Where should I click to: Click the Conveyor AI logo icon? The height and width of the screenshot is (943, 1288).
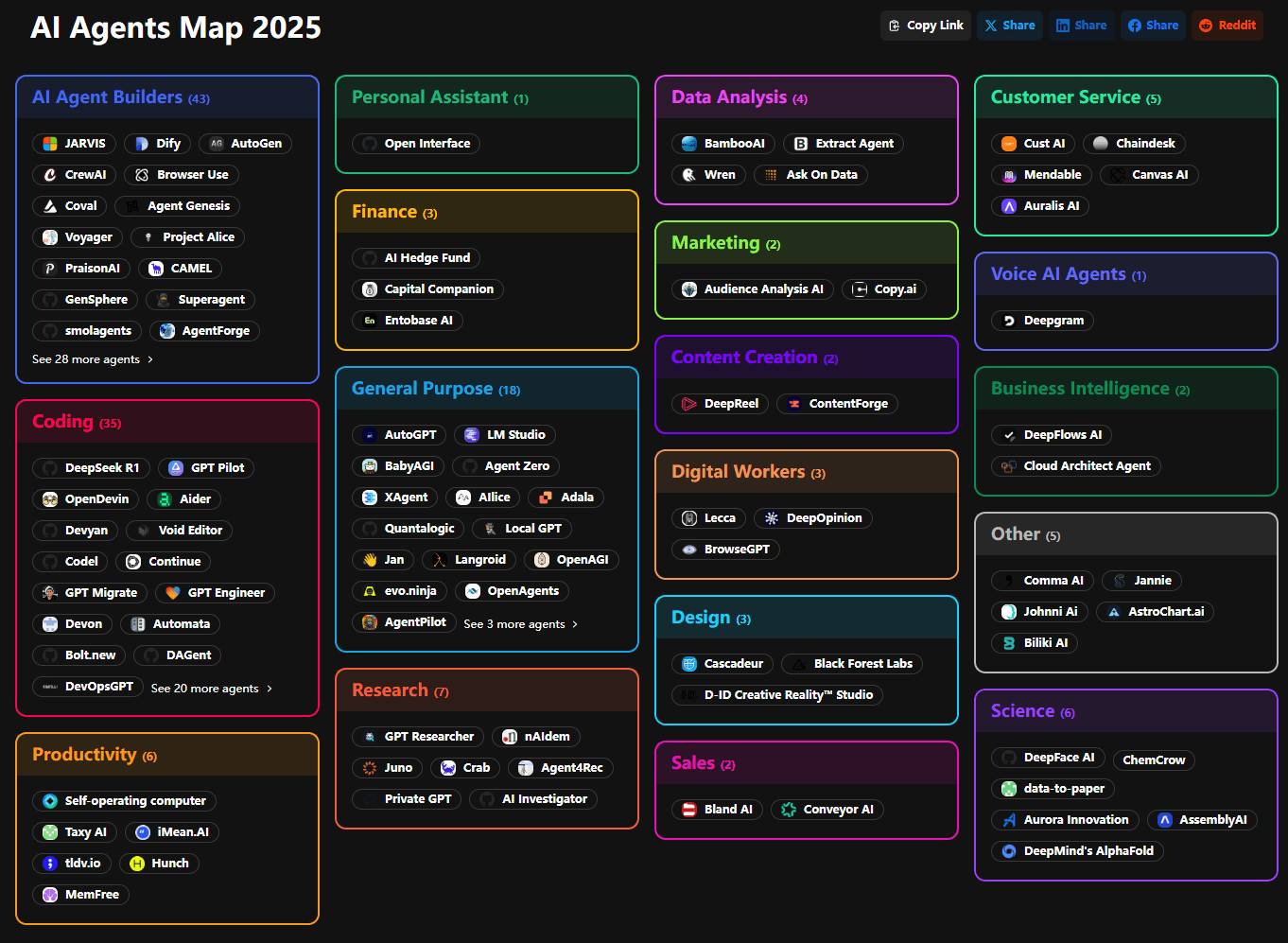789,810
